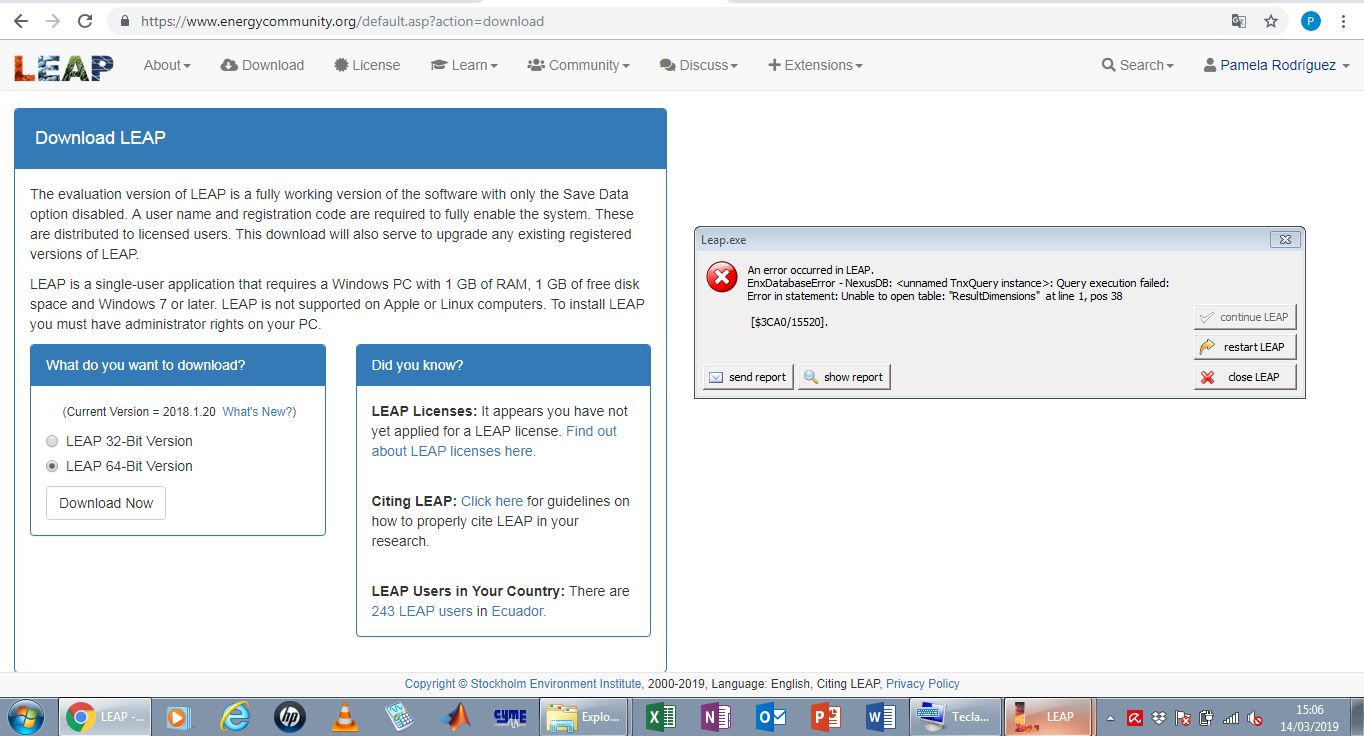Launch Internet Explorer from taskbar
Viewport: 1364px width, 736px height.
point(234,716)
